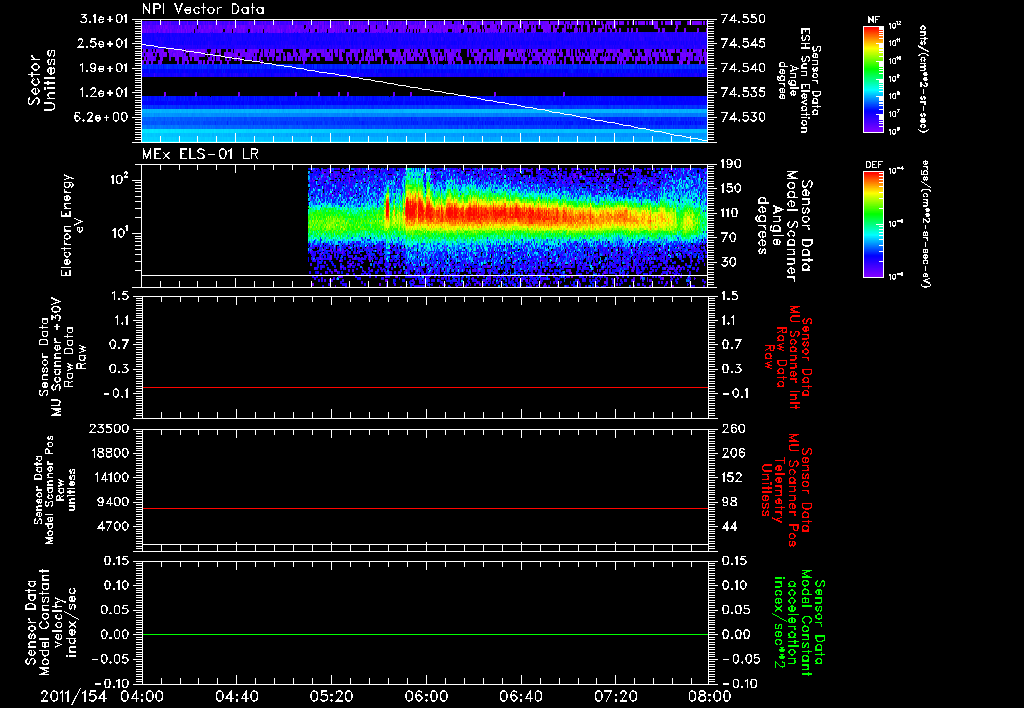Click the '74.530' elevation tick label
This screenshot has width=1024, height=708.
pyautogui.click(x=743, y=117)
